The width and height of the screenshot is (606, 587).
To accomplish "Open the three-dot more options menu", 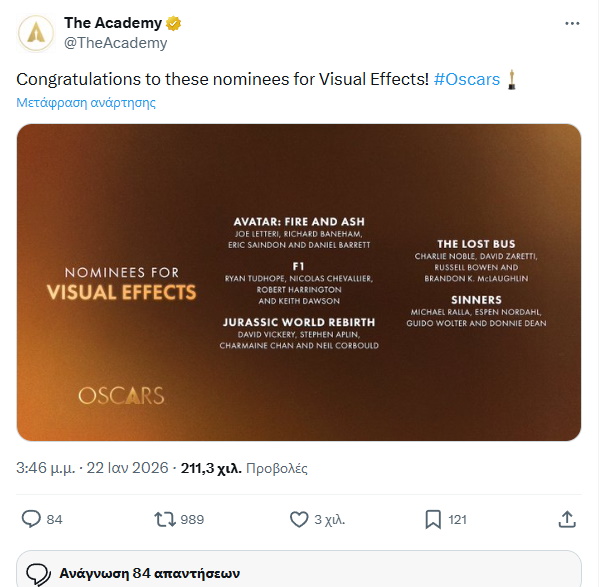I will coord(571,22).
